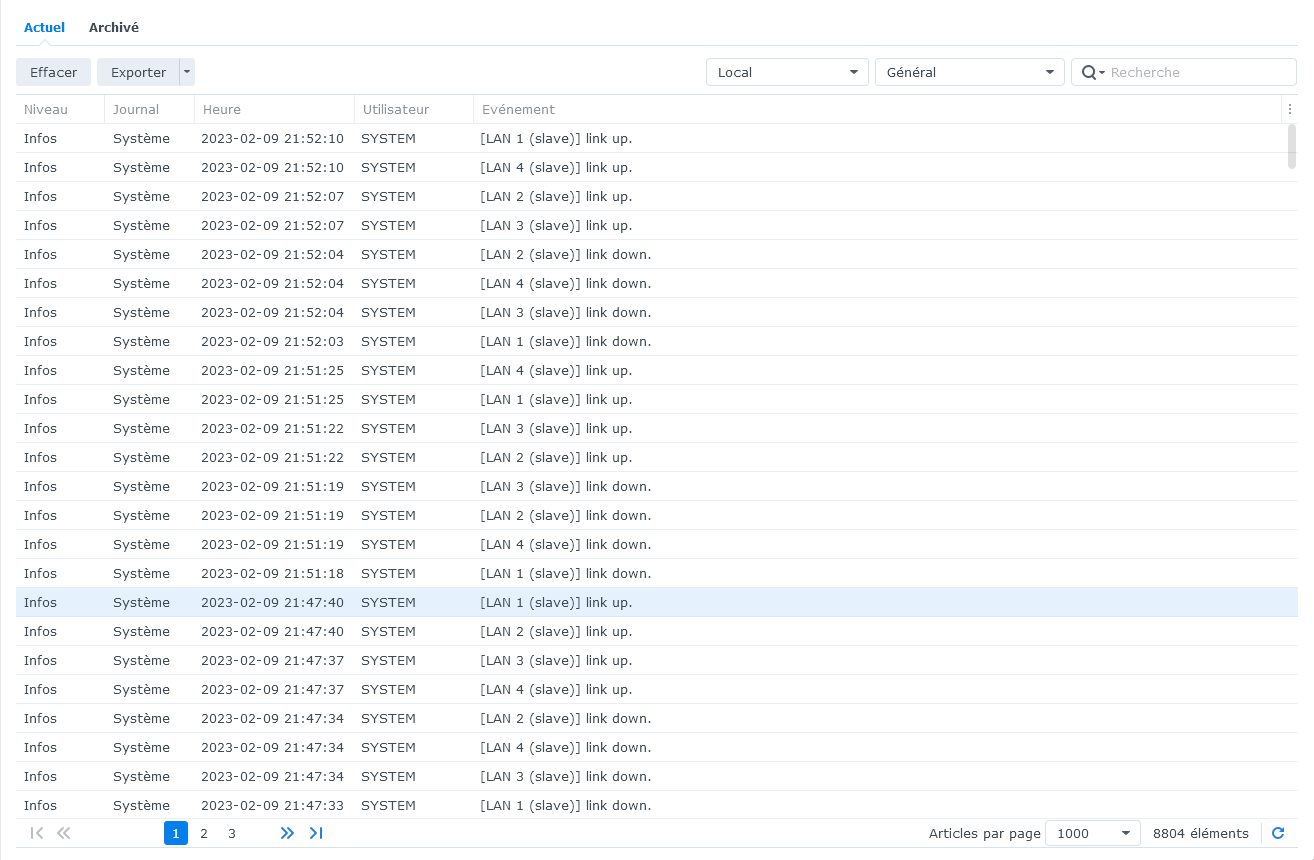1314x860 pixels.
Task: Switch to the Archivé tab
Action: coord(114,28)
